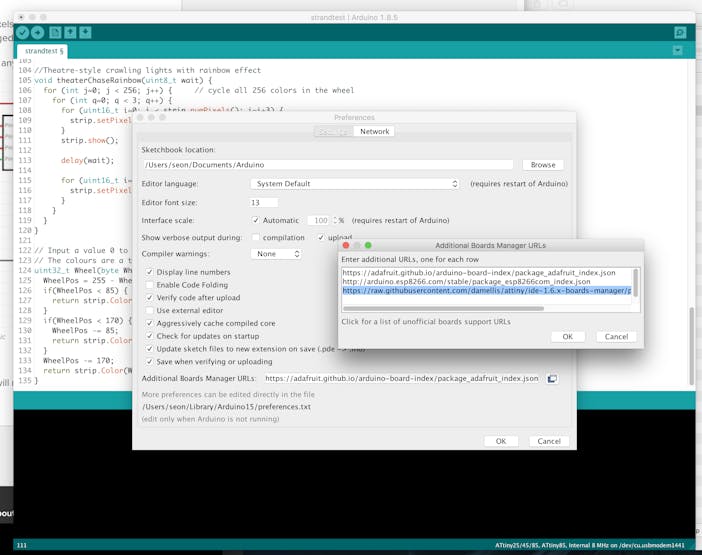702x555 pixels.
Task: Click the Save sketch icon
Action: click(x=86, y=32)
